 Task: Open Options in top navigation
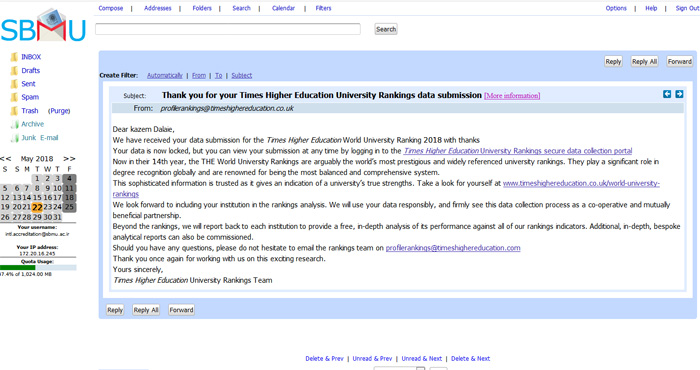(616, 8)
